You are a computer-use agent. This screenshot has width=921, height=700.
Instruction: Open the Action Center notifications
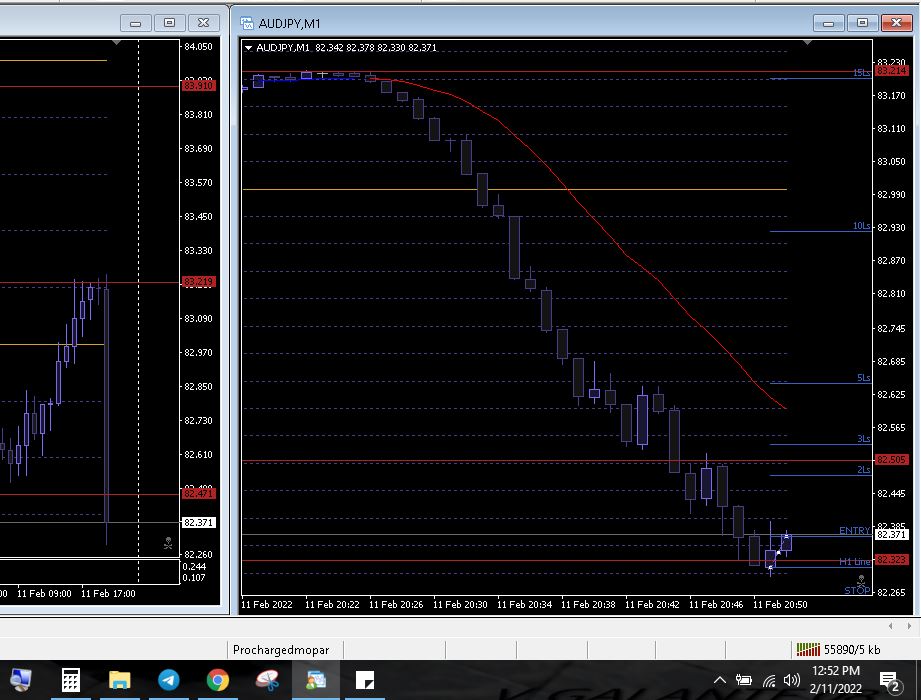(x=890, y=681)
